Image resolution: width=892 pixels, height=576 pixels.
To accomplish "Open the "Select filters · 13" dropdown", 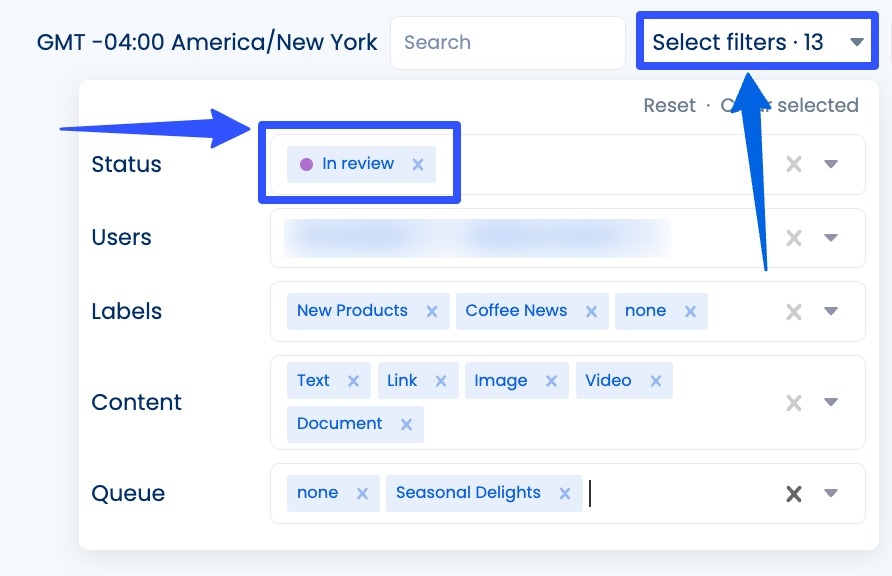I will (x=755, y=42).
